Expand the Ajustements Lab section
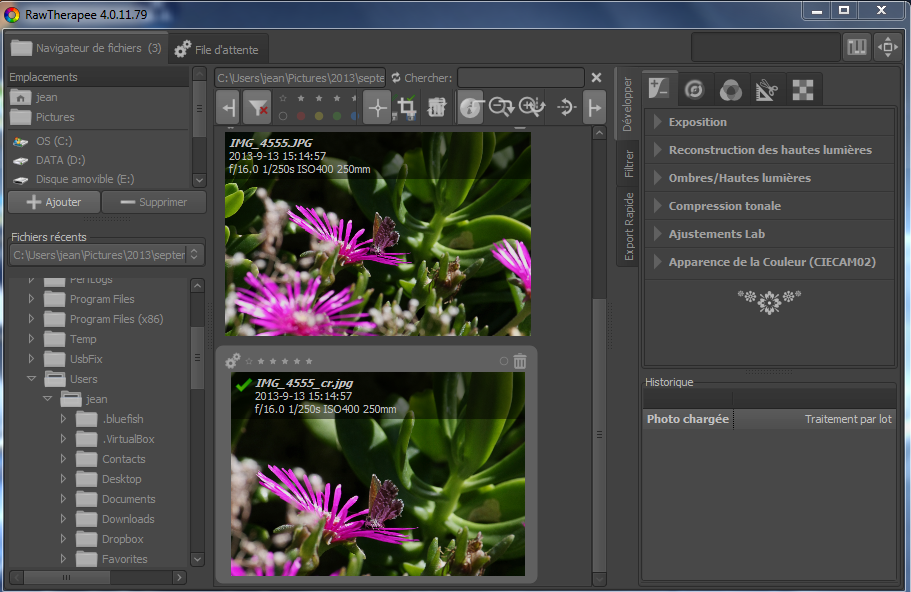This screenshot has width=911, height=592. pyautogui.click(x=769, y=234)
